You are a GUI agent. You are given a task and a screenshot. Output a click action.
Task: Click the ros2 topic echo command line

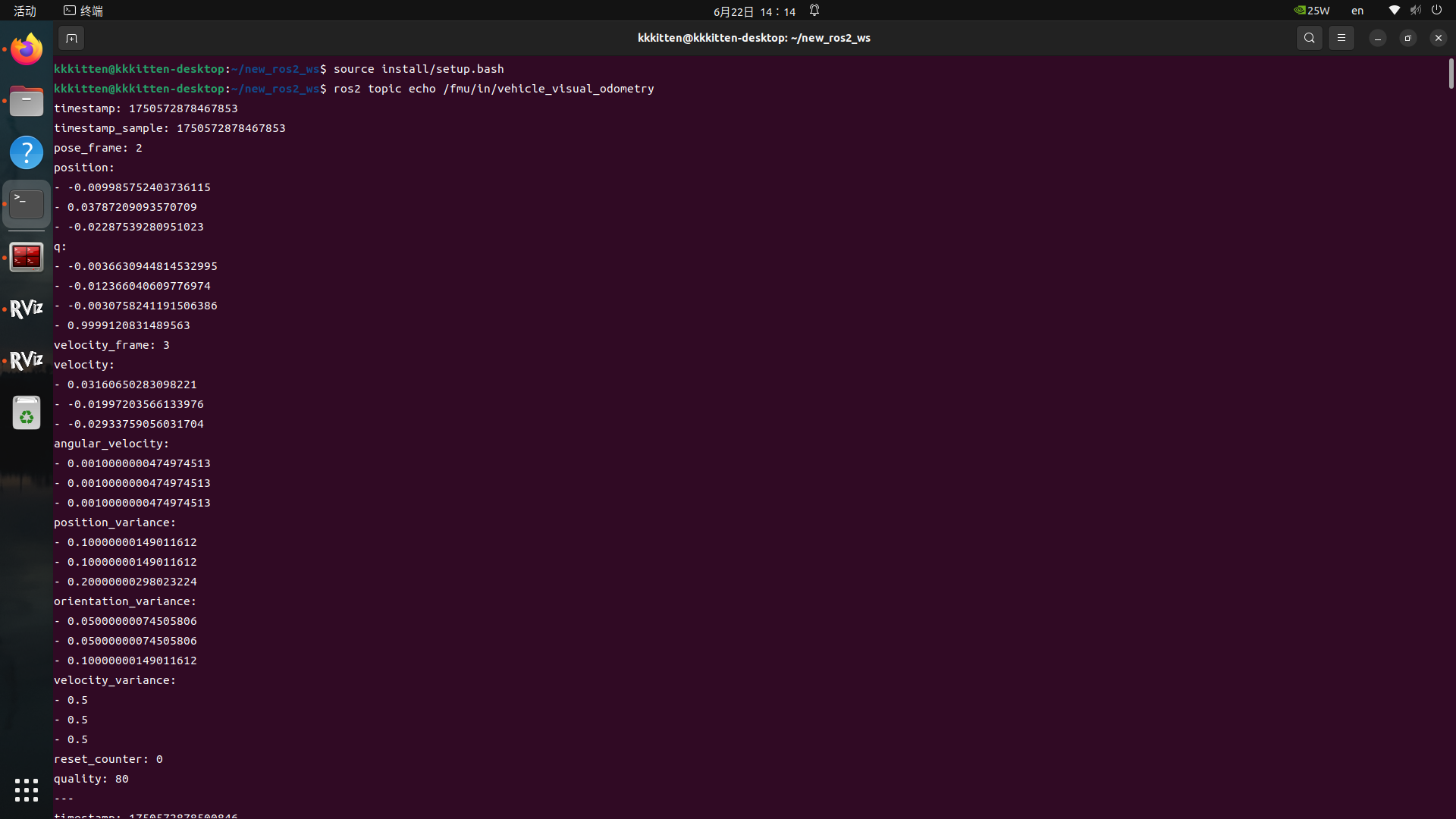point(494,89)
